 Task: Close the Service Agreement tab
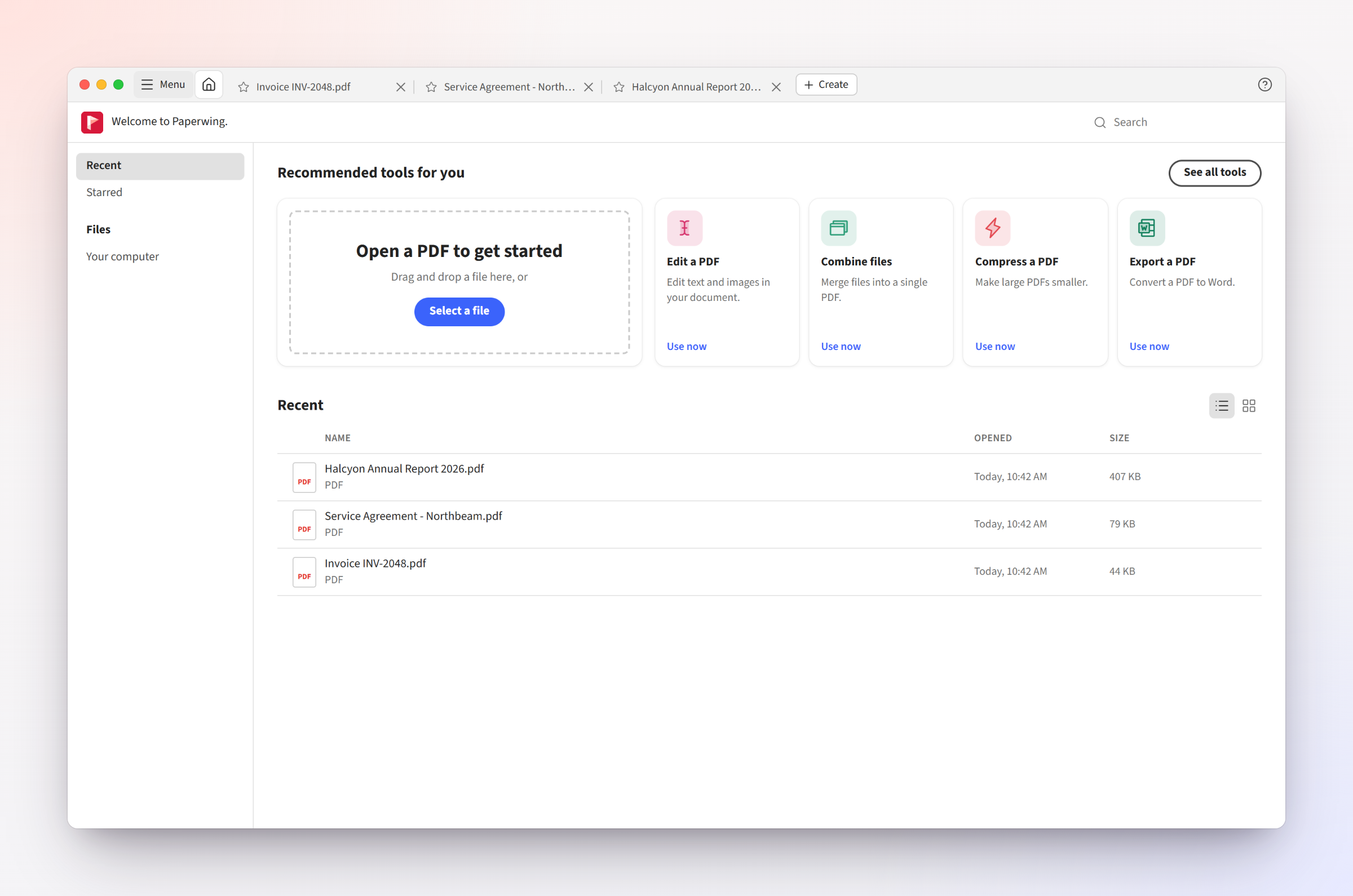tap(588, 87)
